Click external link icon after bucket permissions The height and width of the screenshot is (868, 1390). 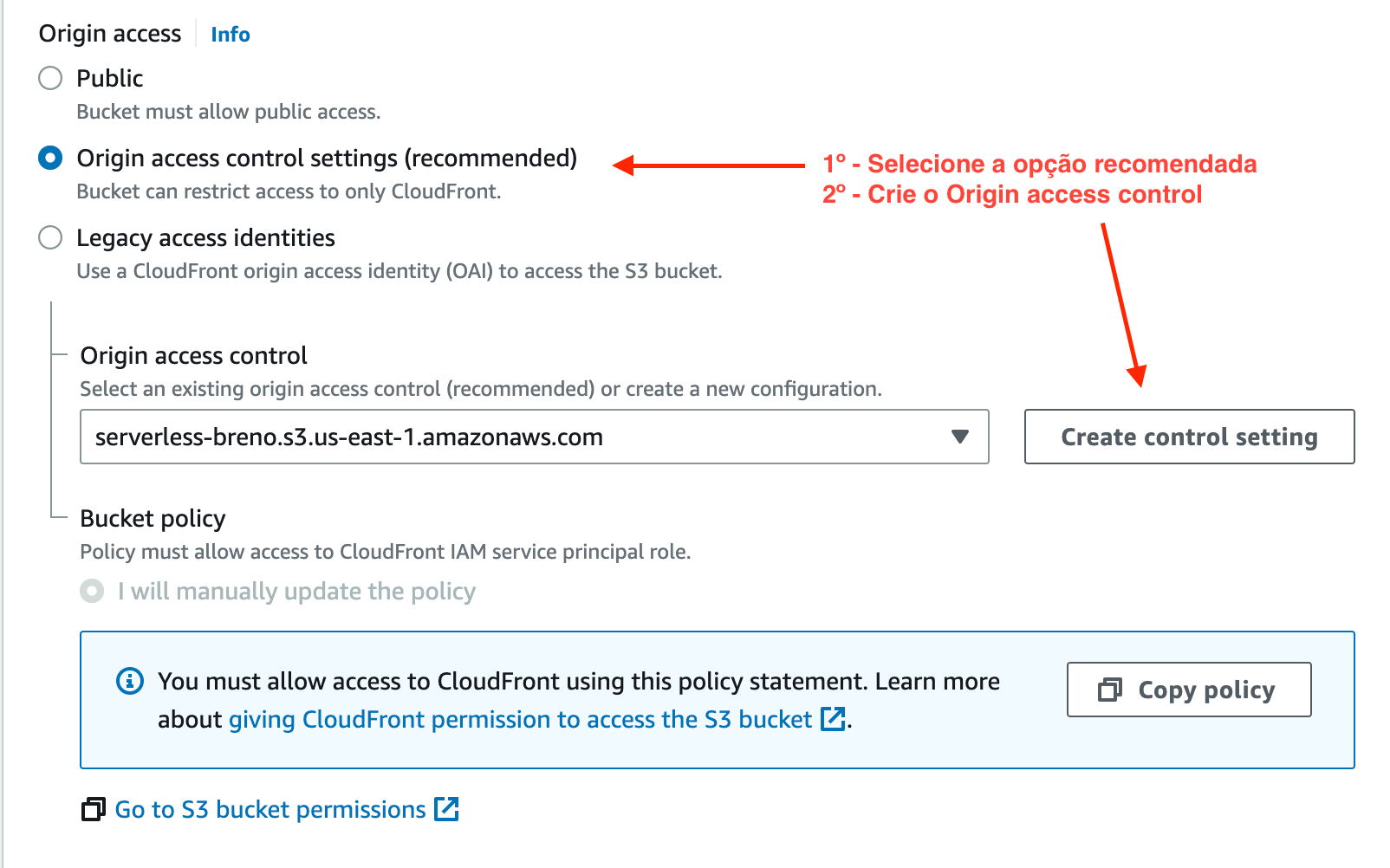[x=446, y=809]
